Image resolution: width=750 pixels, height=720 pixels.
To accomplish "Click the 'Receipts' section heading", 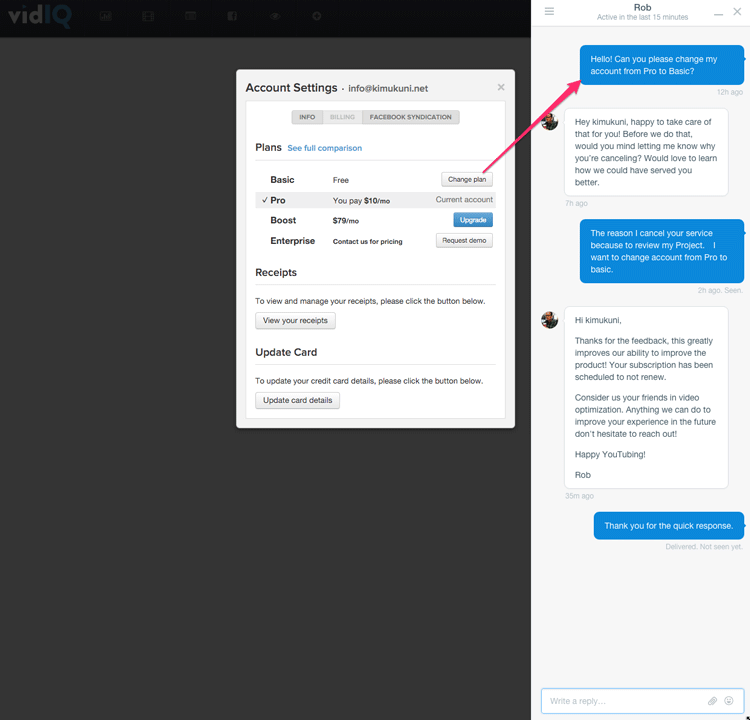I will (x=276, y=273).
